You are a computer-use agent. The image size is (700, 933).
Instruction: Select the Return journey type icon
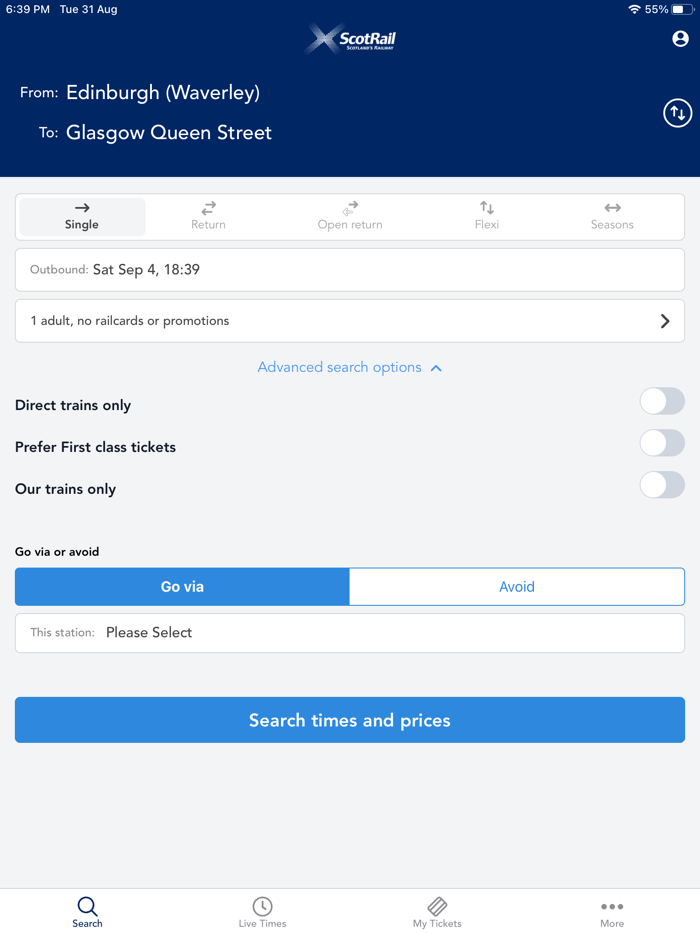[207, 210]
